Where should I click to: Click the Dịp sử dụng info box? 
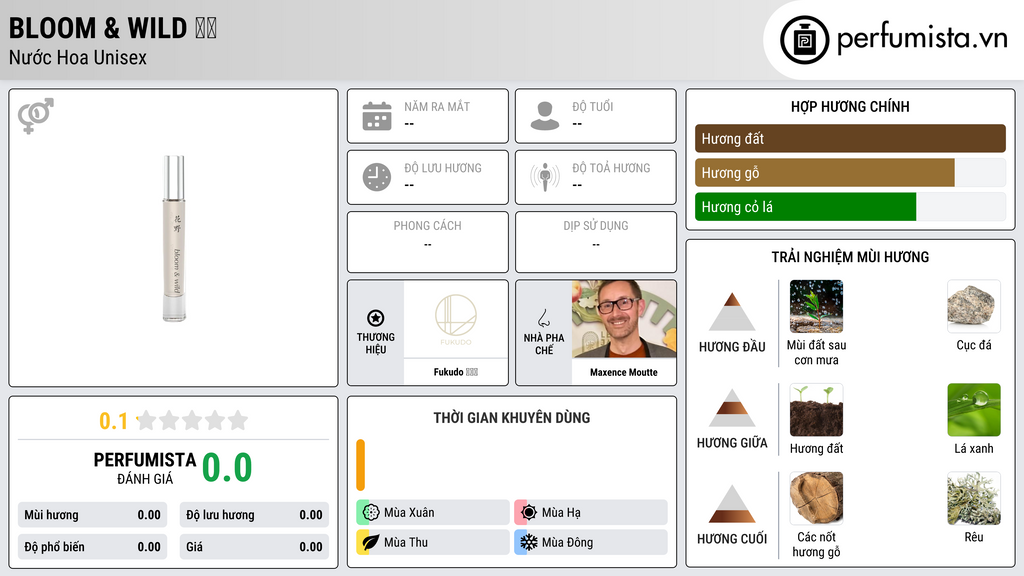[x=596, y=242]
